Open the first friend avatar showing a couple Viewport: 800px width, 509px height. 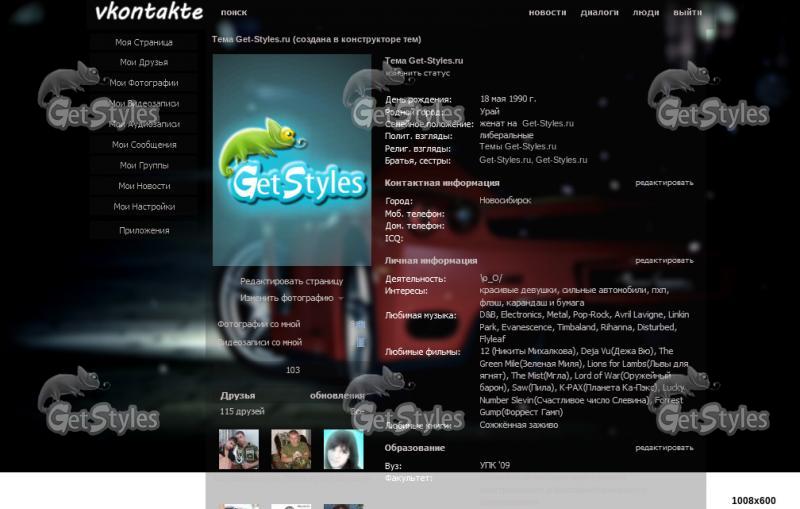[x=239, y=449]
